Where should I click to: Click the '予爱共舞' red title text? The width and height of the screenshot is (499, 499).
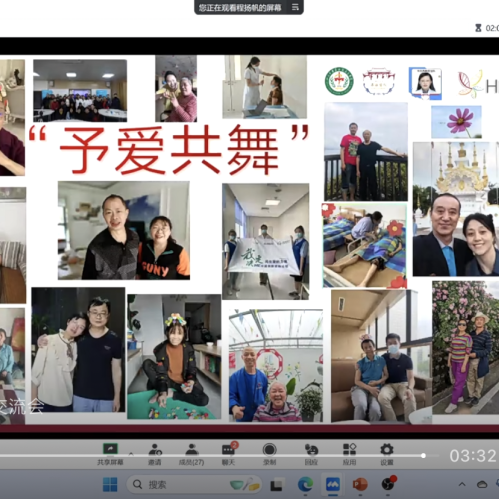coord(169,150)
